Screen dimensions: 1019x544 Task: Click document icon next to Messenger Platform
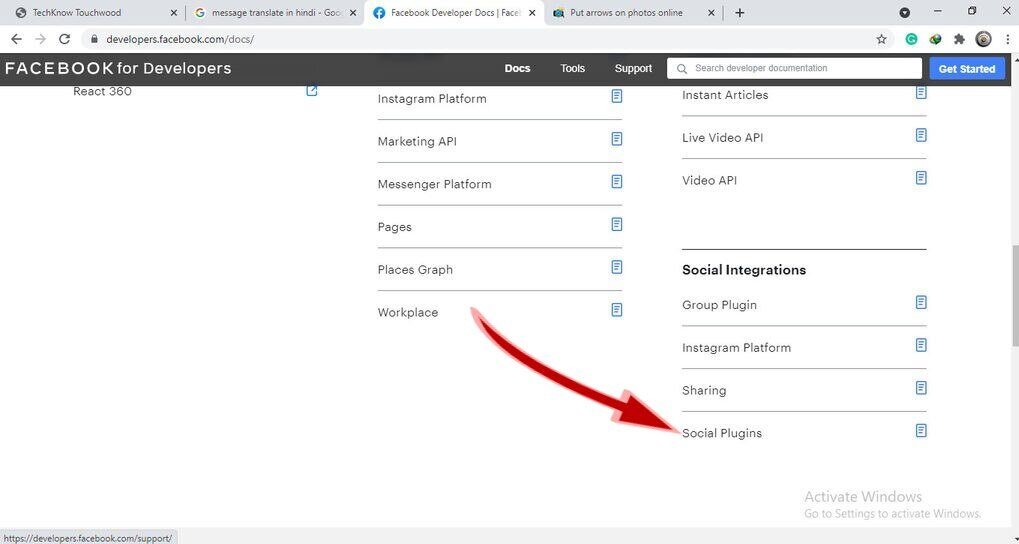[617, 182]
